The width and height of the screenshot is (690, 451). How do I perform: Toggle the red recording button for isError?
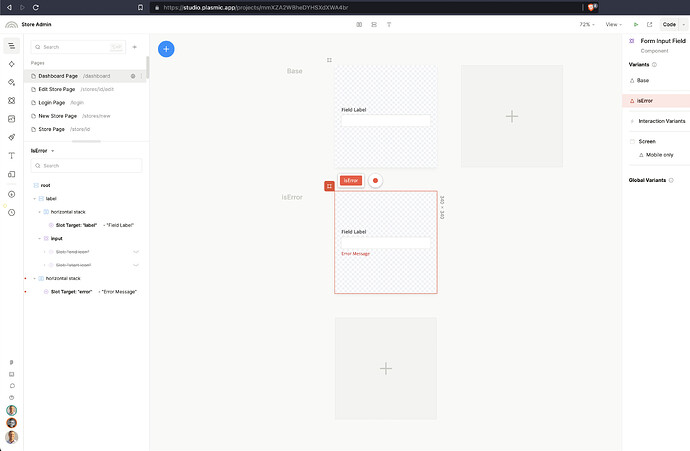pos(375,181)
